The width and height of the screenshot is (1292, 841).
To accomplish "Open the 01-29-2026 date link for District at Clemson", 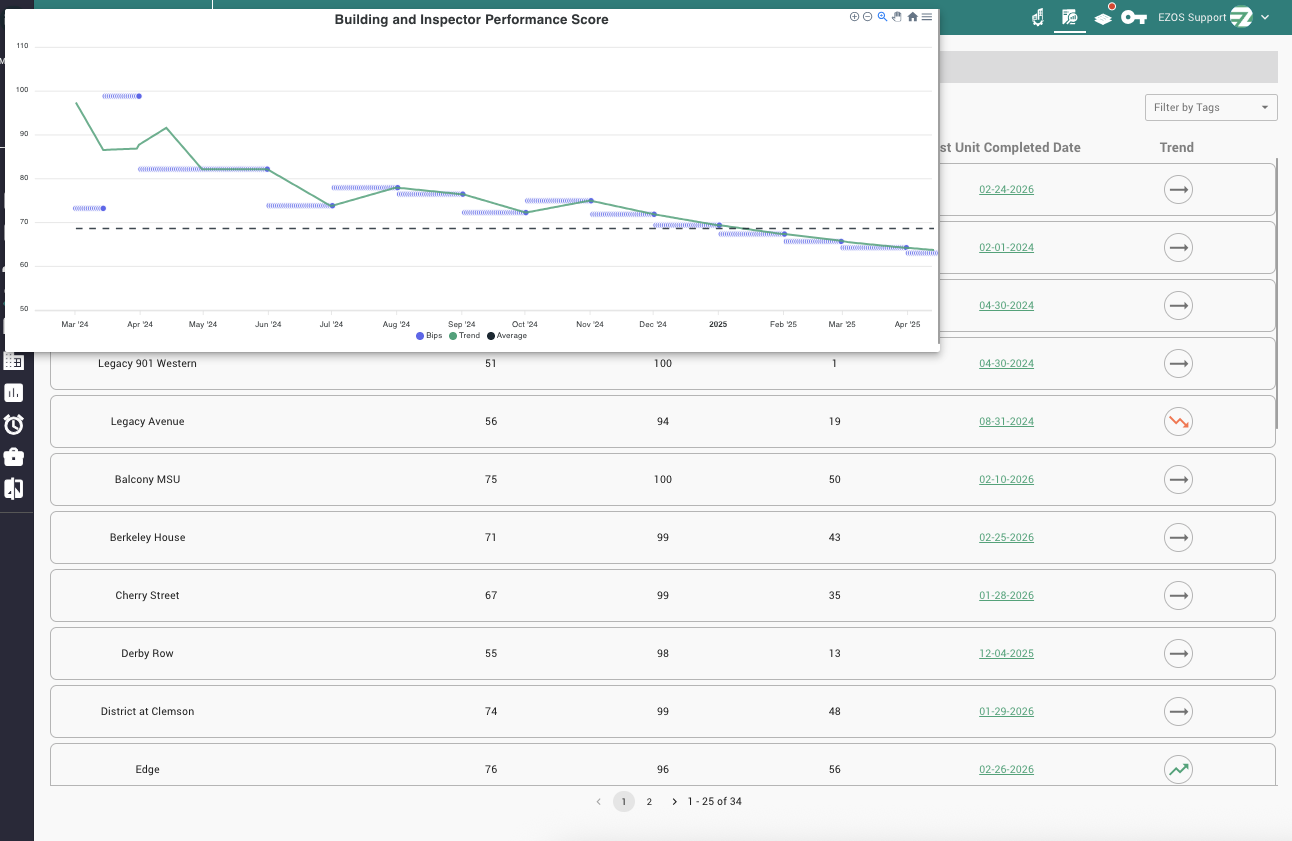I will 1007,712.
